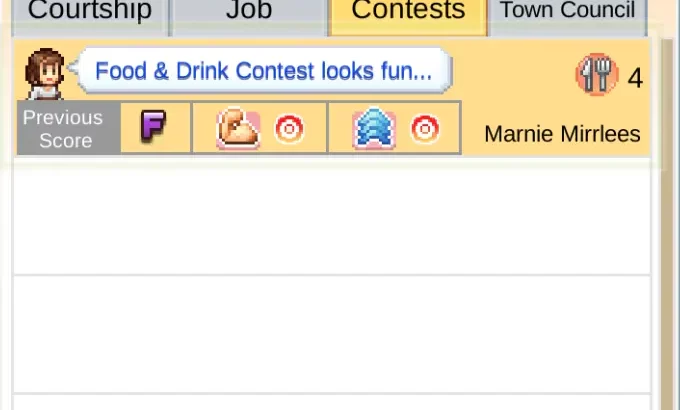Go to the Town Council tab

click(567, 13)
